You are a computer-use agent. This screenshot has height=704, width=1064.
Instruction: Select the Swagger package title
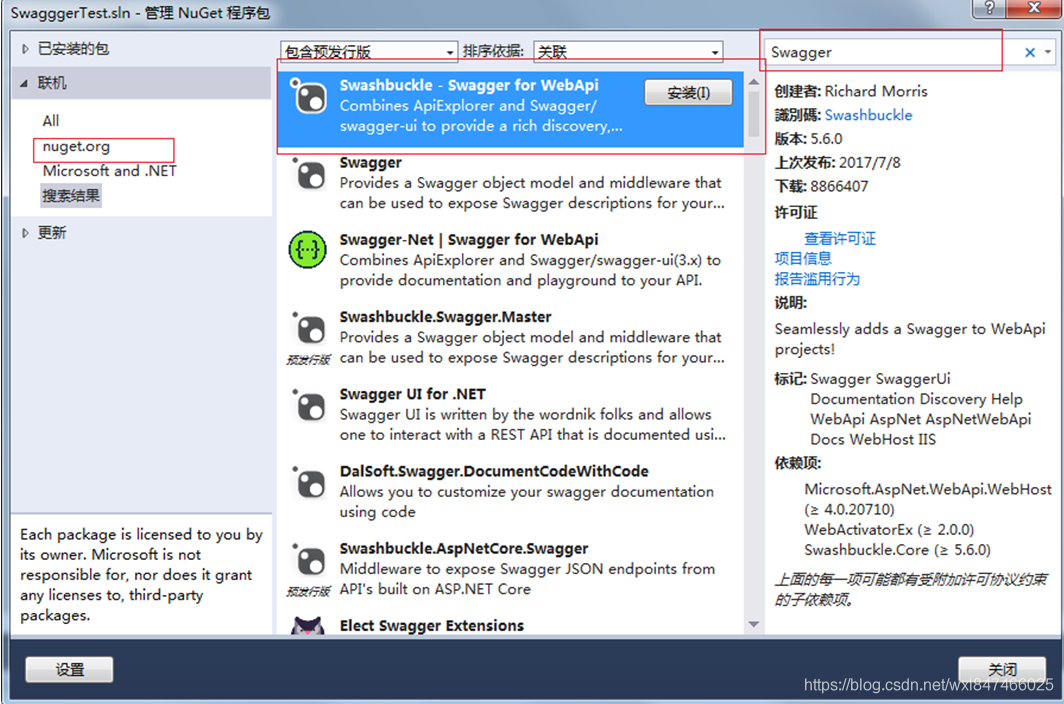pyautogui.click(x=370, y=163)
